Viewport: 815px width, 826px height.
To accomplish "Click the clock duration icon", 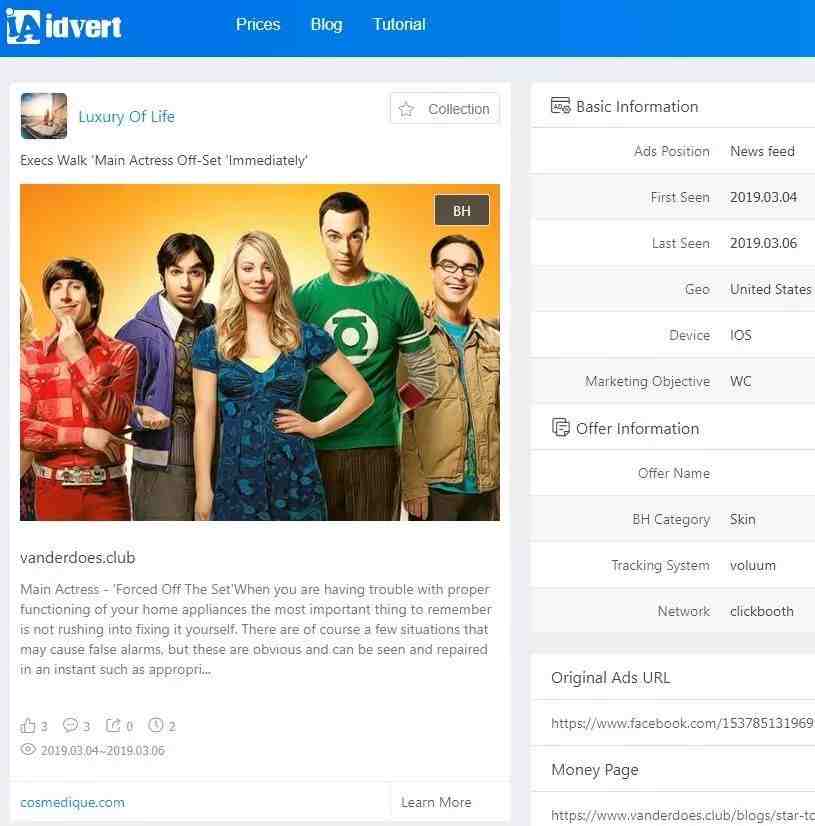I will (155, 725).
